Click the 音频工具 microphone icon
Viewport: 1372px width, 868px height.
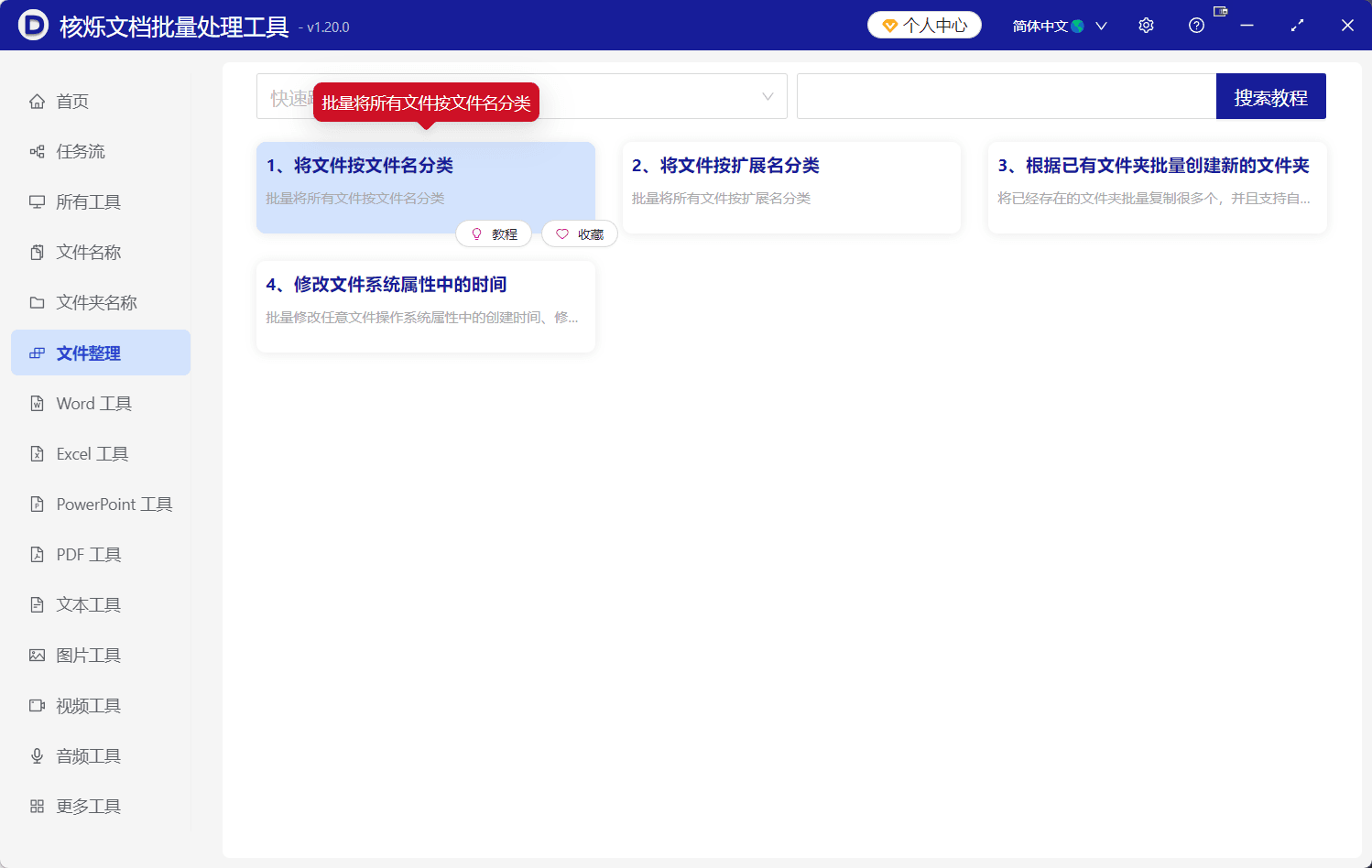(36, 755)
